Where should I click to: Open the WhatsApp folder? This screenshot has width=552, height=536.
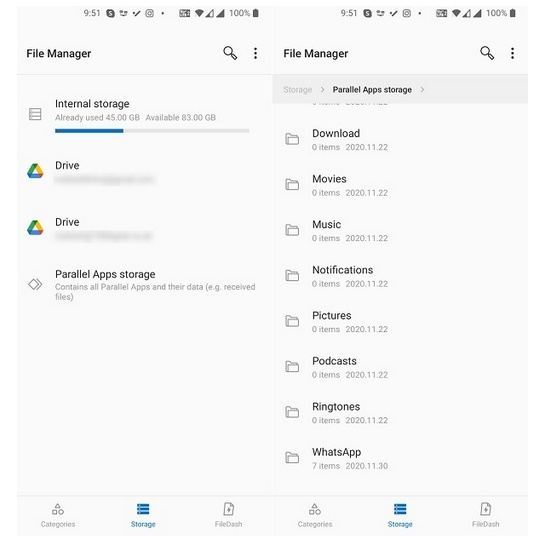(x=400, y=458)
